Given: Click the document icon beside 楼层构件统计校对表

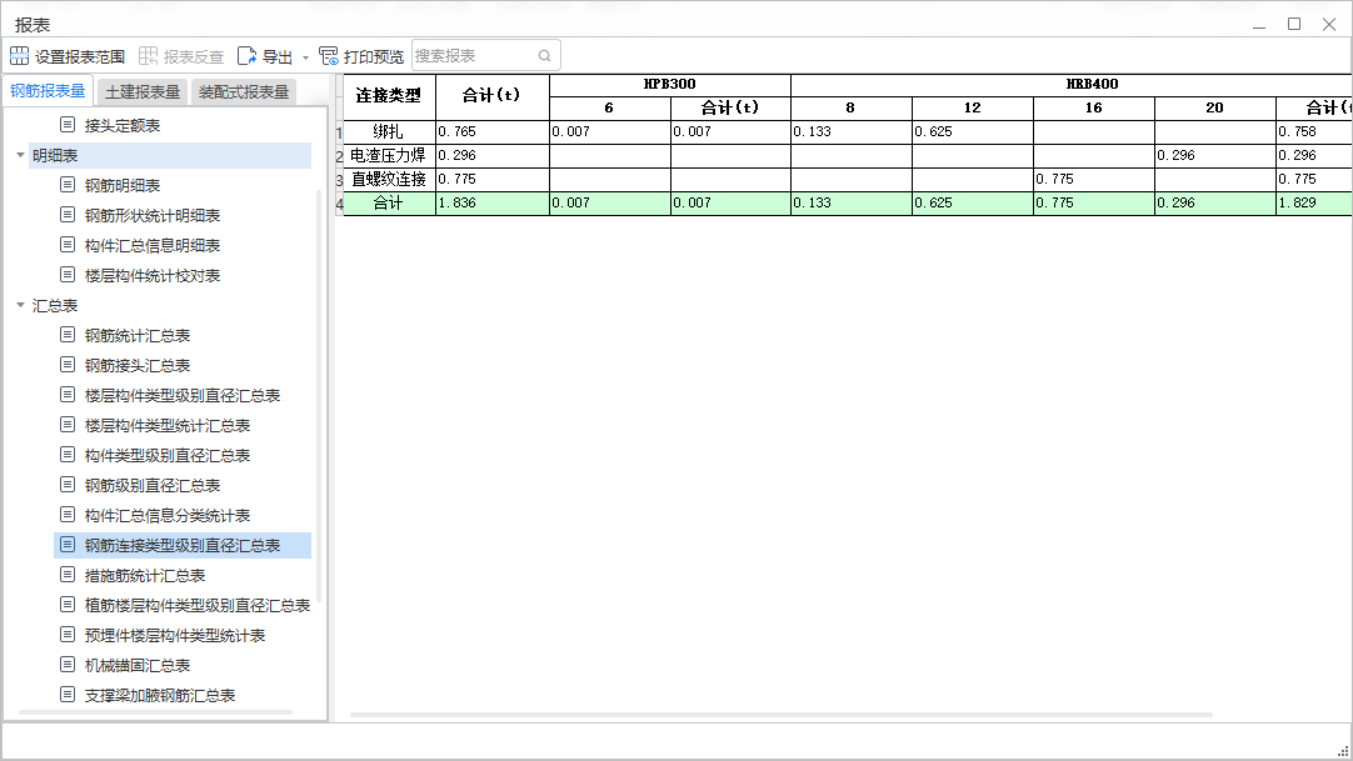Looking at the screenshot, I should click(67, 275).
